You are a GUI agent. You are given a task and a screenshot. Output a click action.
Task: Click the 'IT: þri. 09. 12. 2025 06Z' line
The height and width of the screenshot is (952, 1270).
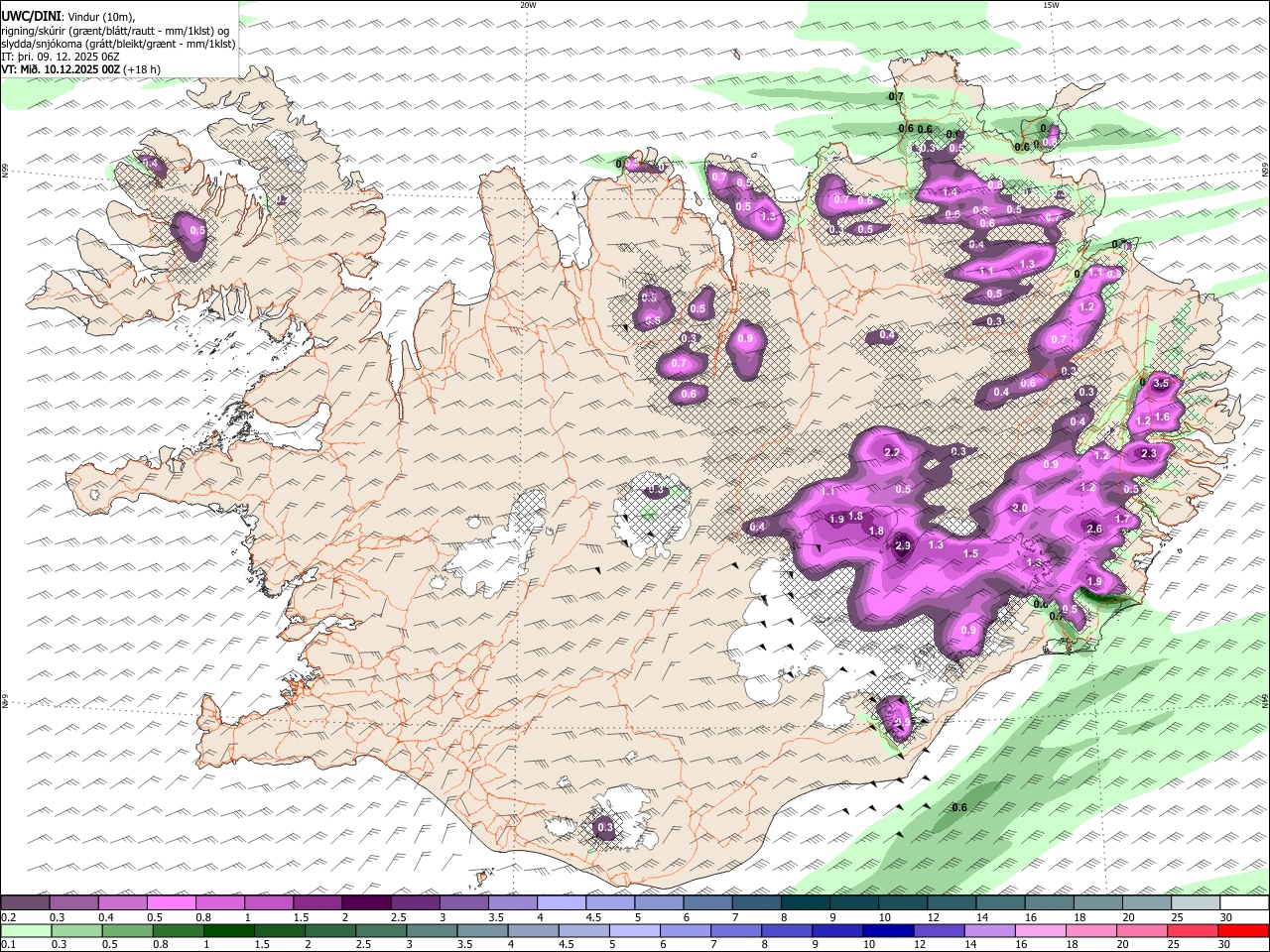61,57
